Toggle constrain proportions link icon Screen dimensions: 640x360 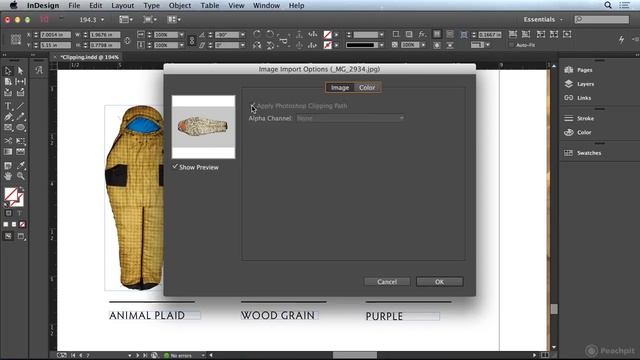127,40
